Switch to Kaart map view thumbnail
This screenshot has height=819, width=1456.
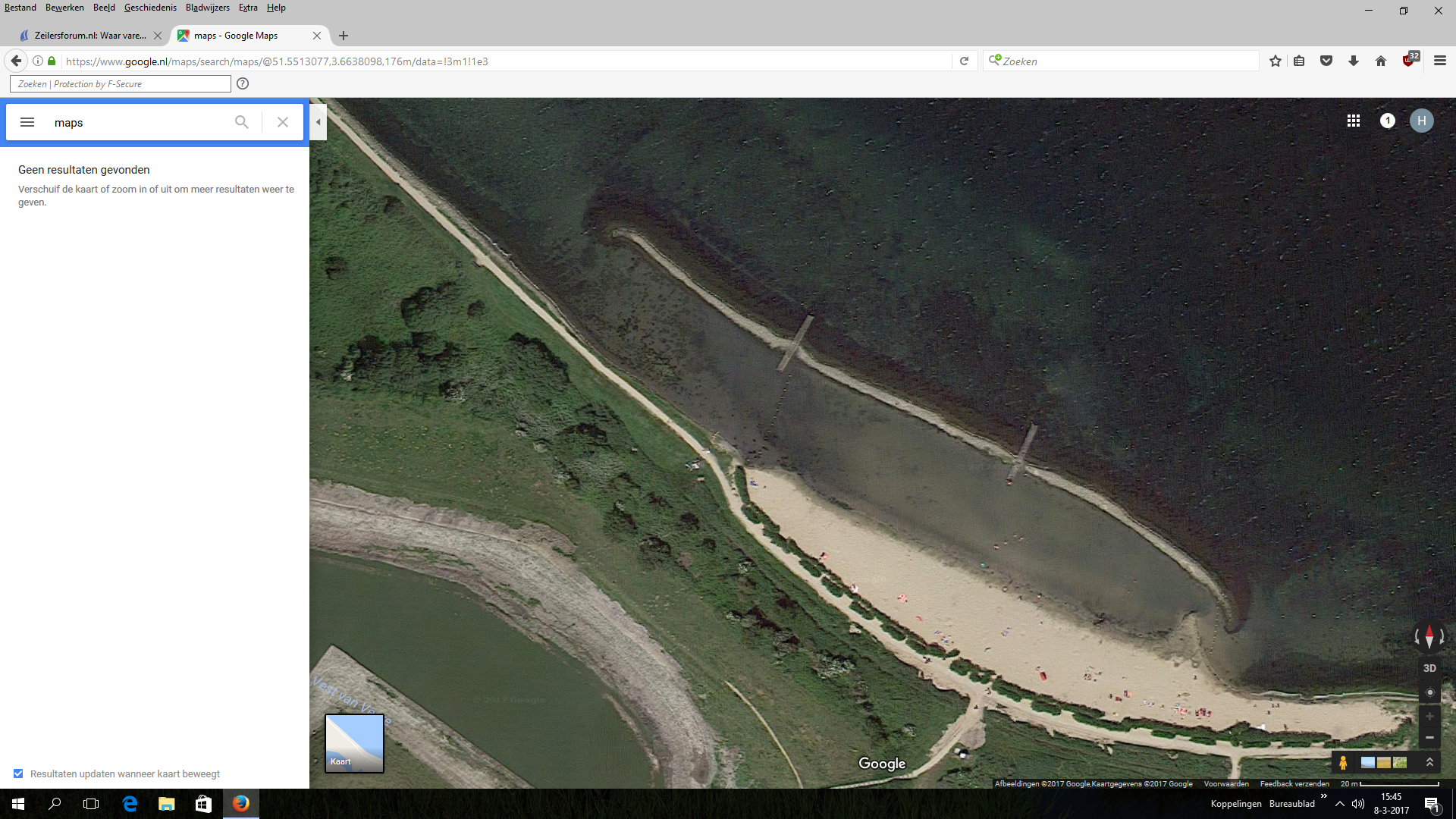pyautogui.click(x=354, y=743)
